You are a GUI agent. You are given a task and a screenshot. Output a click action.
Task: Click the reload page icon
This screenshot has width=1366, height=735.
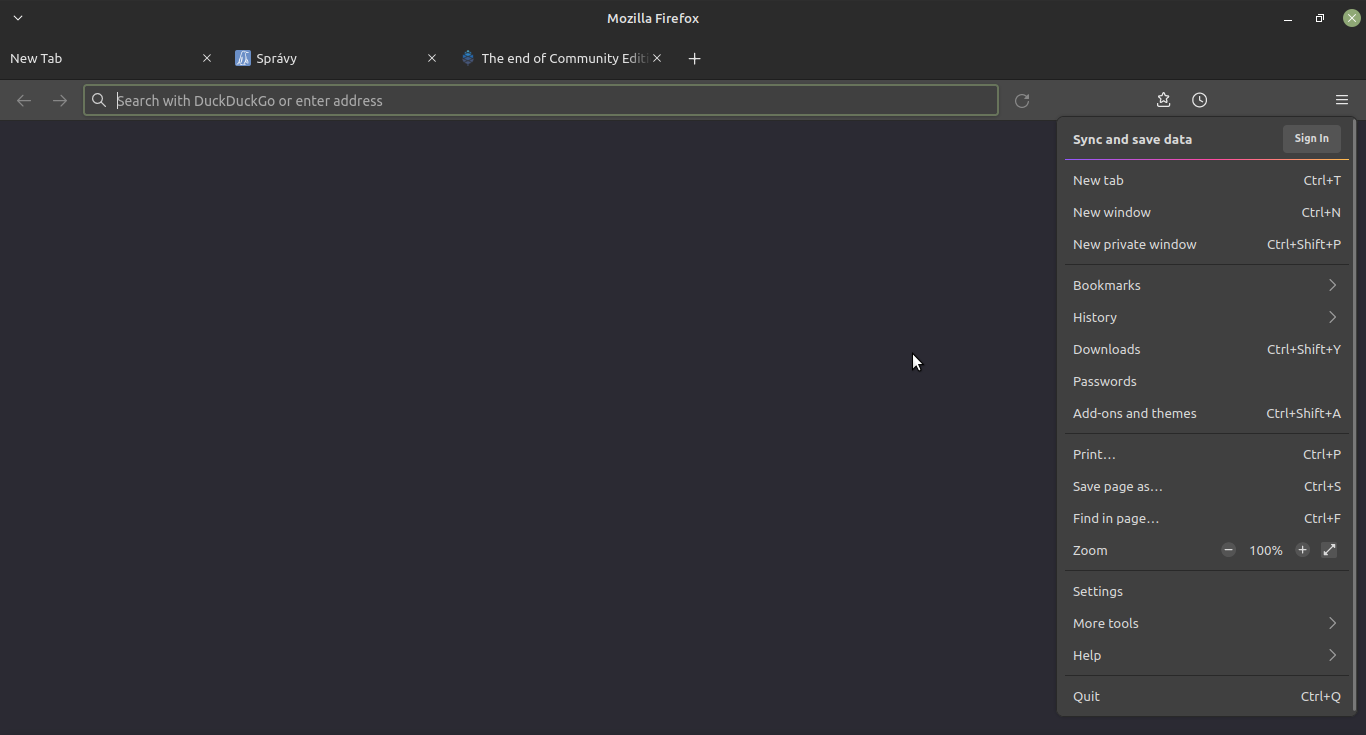[1021, 100]
